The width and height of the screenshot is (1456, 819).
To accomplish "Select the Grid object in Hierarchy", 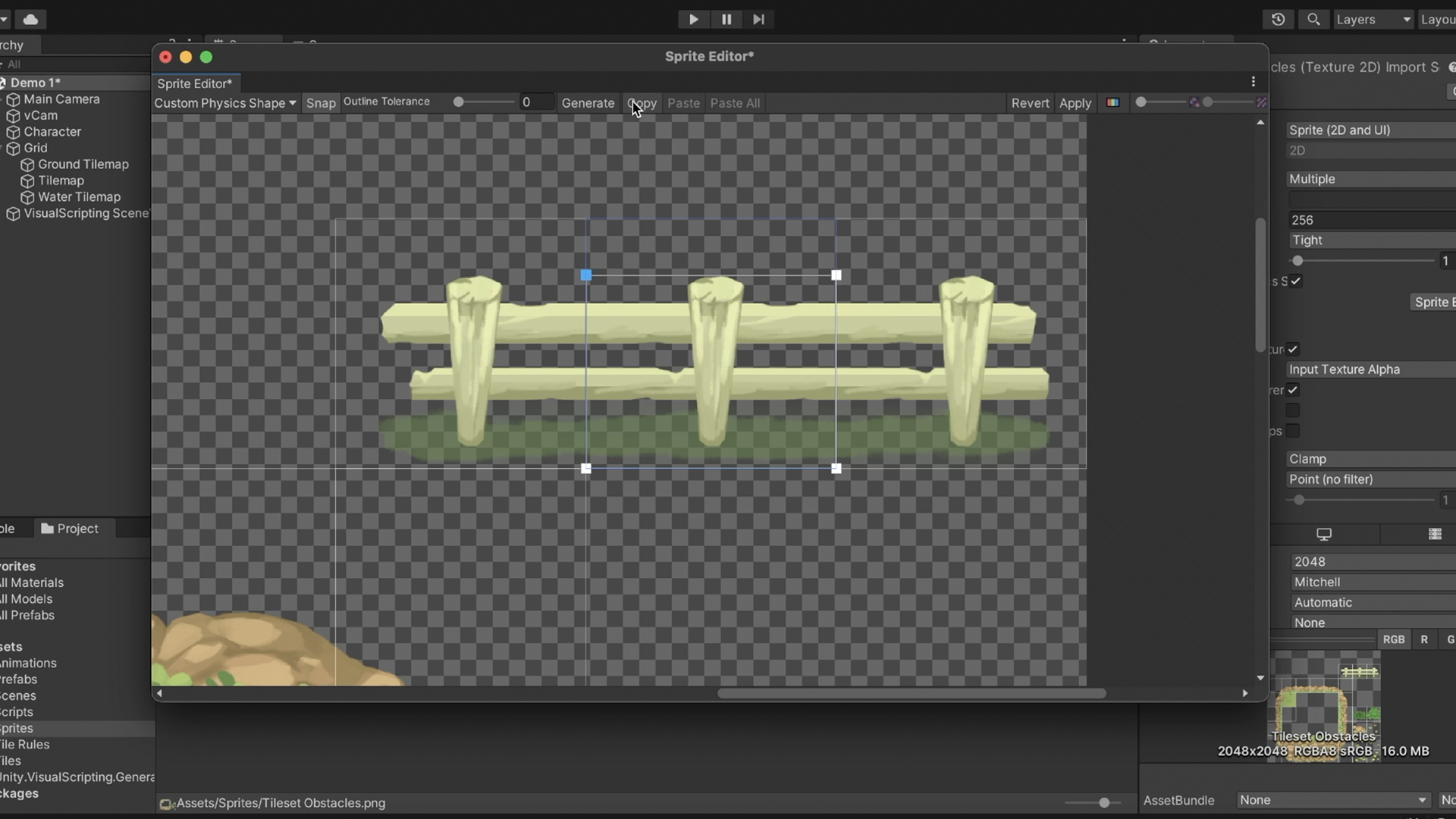I will (35, 148).
